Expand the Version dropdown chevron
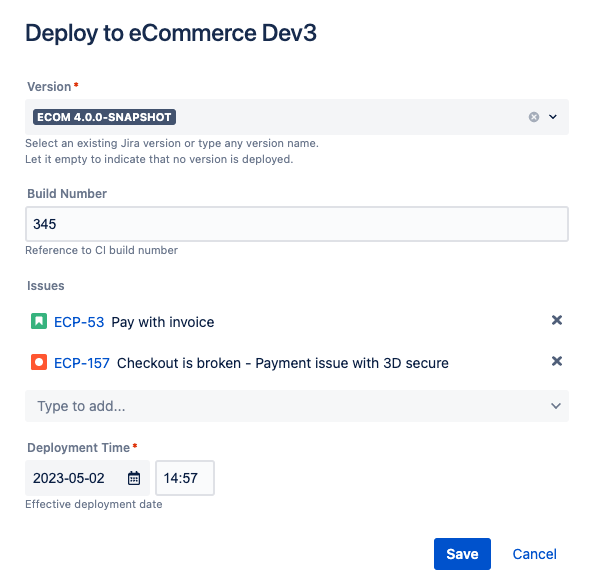The height and width of the screenshot is (581, 595). (553, 117)
